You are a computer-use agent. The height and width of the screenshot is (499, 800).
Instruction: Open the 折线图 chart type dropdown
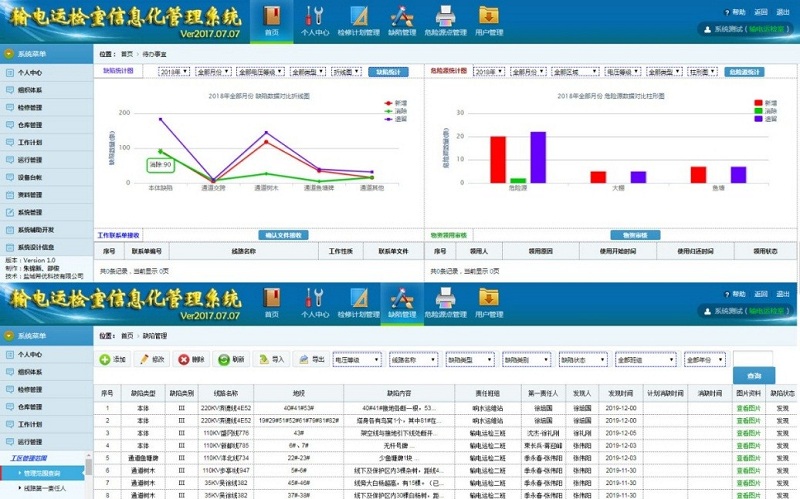pos(348,73)
